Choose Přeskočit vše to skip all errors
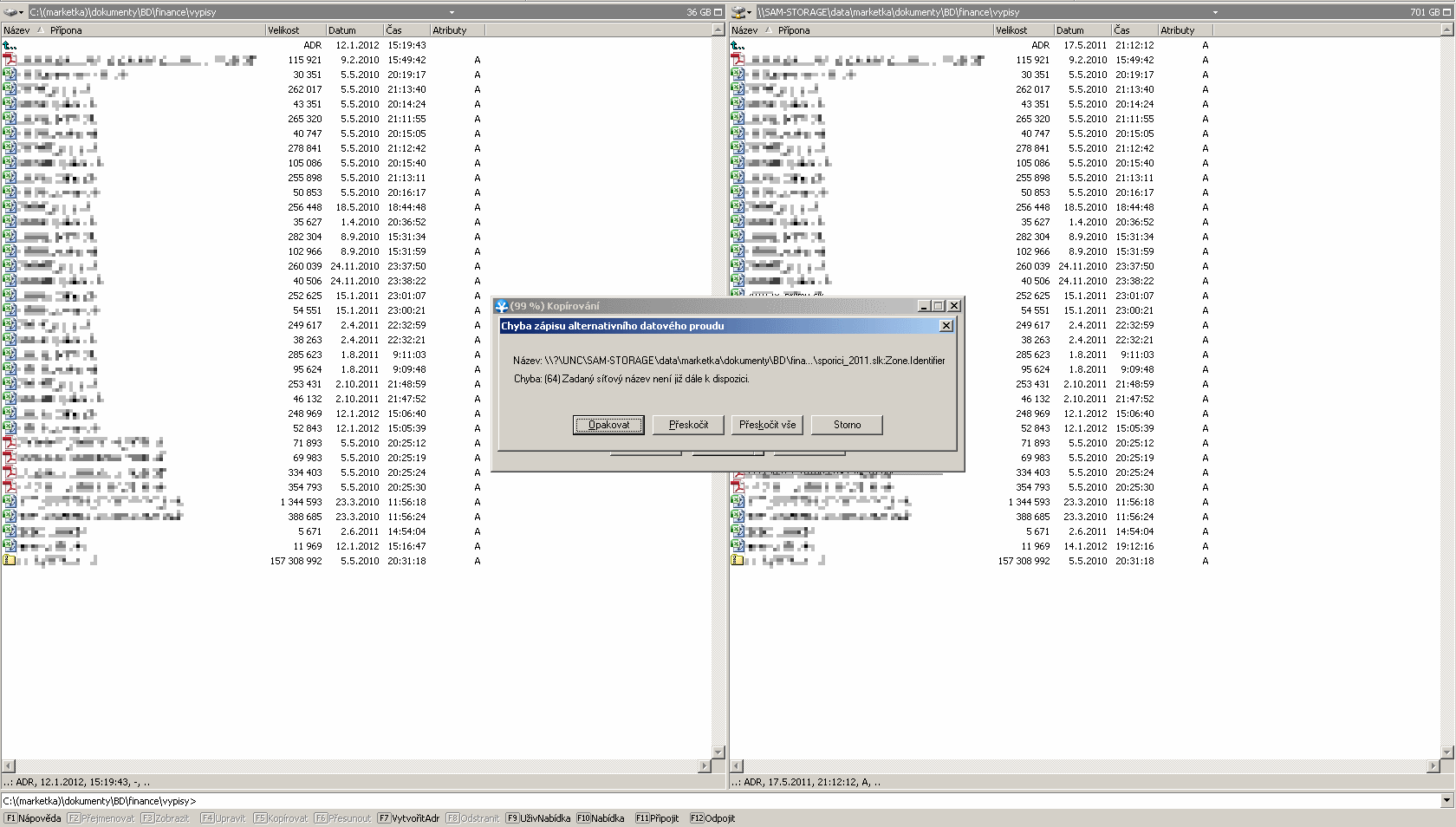The image size is (1456, 827). point(767,425)
